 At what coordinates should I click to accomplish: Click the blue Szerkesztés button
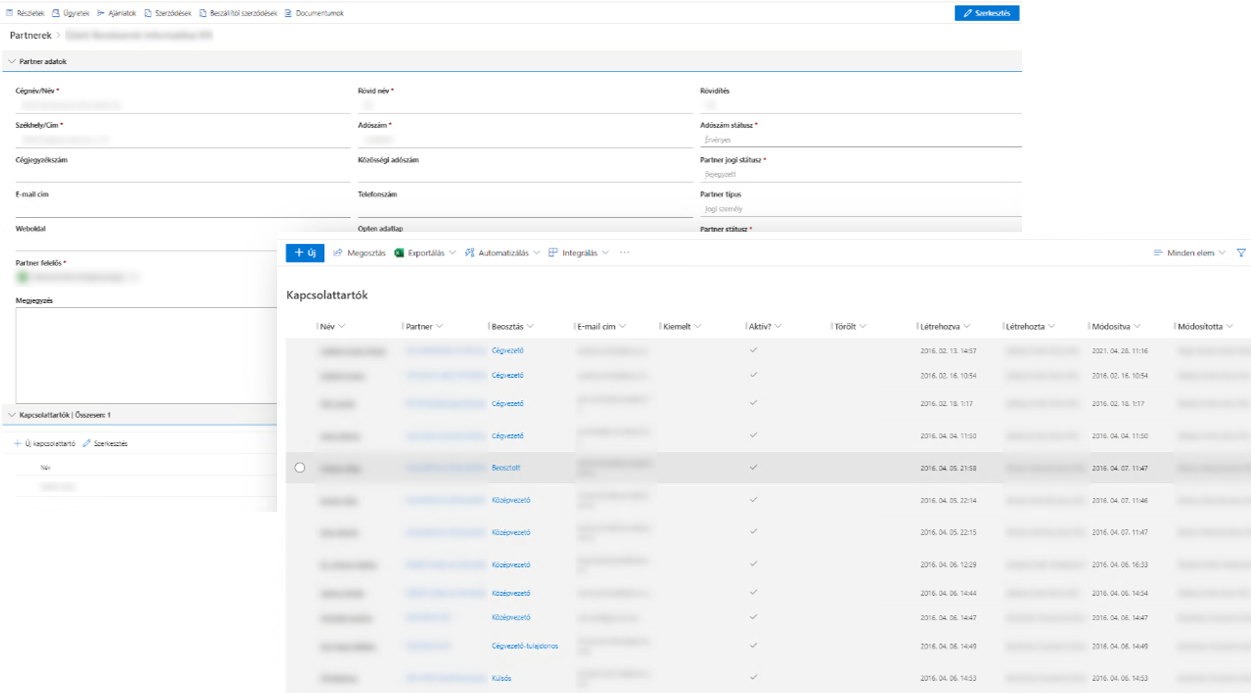pos(987,13)
